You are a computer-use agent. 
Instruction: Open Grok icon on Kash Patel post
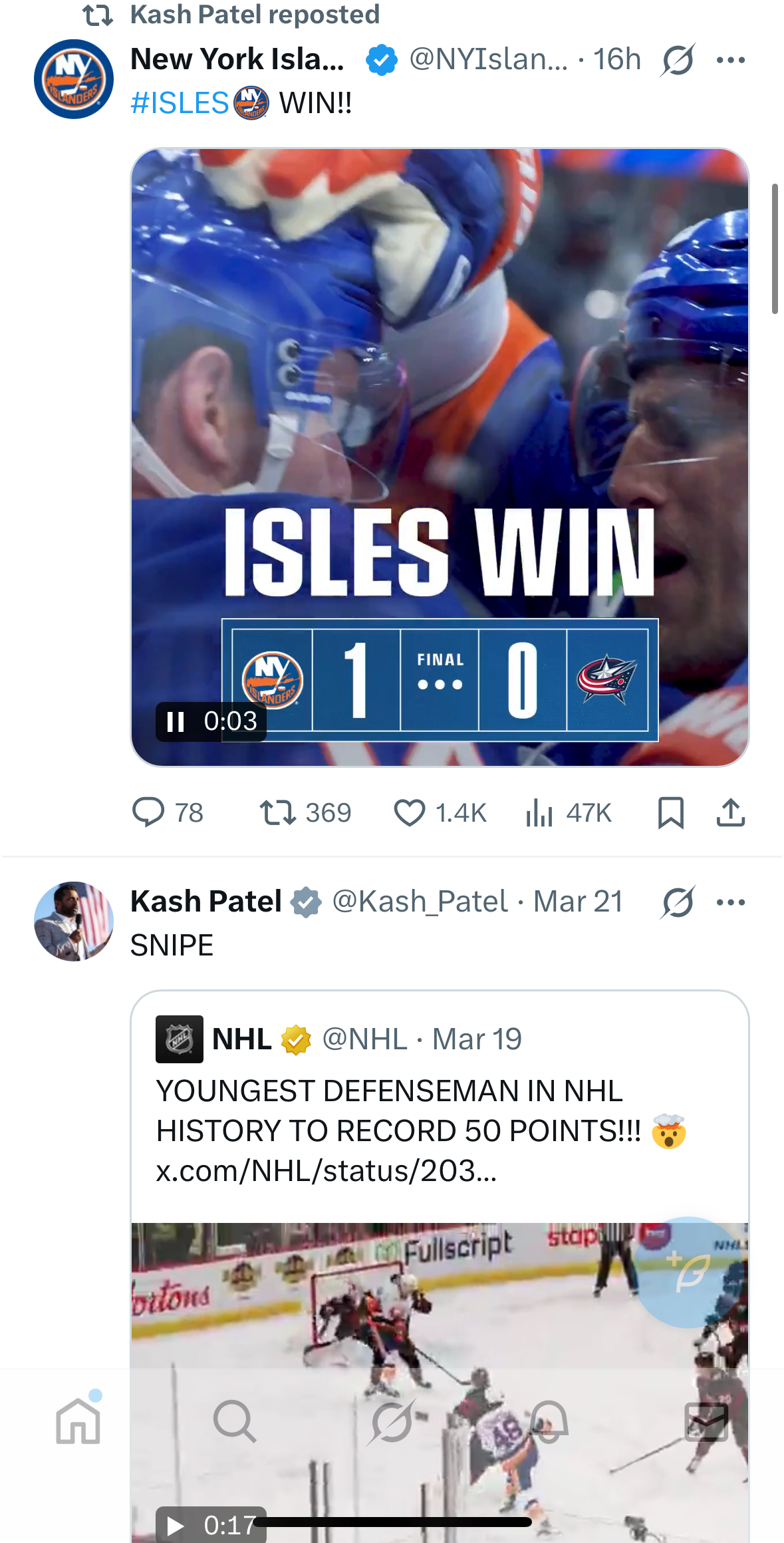pyautogui.click(x=678, y=902)
